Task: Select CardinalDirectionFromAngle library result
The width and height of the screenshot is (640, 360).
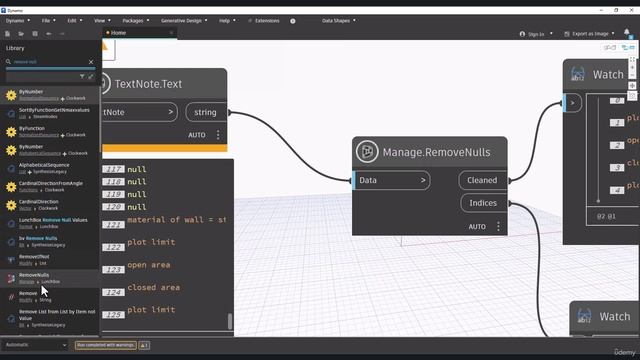Action: [50, 187]
